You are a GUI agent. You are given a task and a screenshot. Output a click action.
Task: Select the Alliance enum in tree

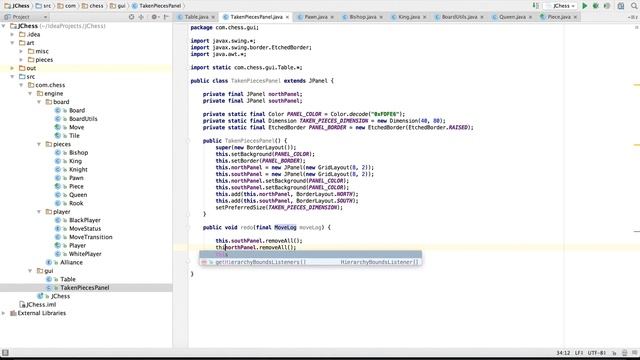click(71, 262)
